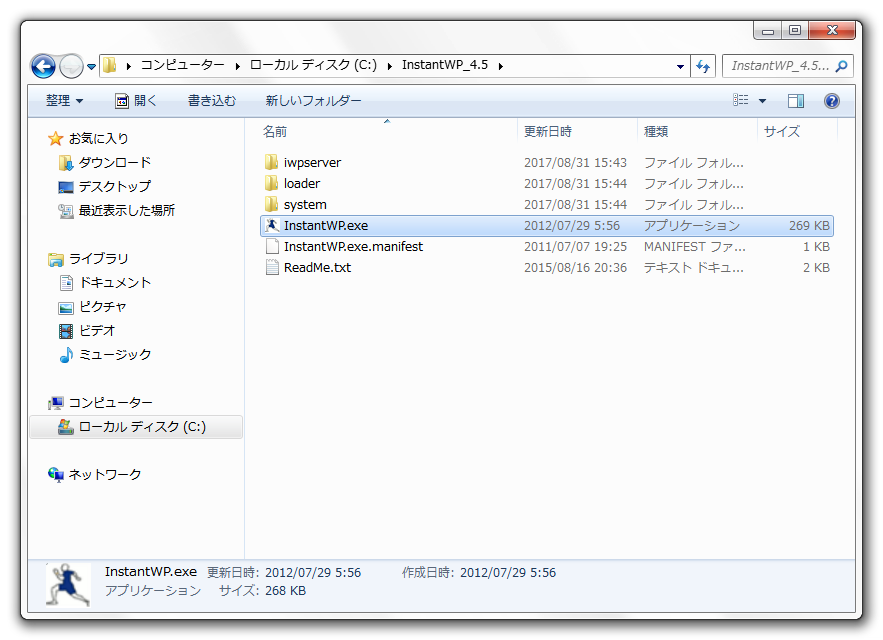
Task: Refresh the folder view
Action: coord(703,66)
